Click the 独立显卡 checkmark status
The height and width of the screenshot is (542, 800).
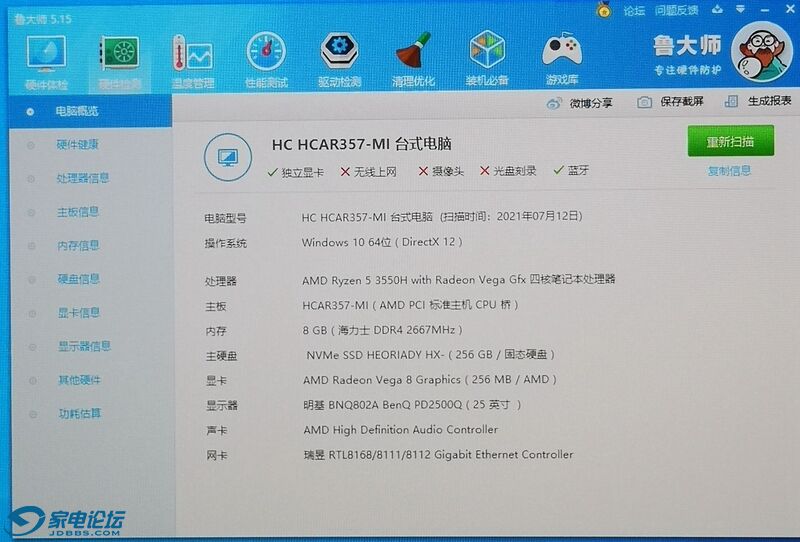tap(296, 173)
